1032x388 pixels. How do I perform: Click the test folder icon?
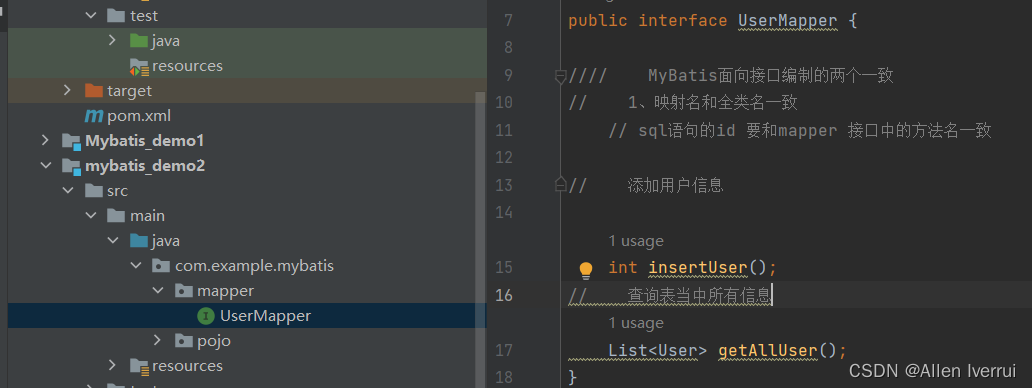coord(116,15)
